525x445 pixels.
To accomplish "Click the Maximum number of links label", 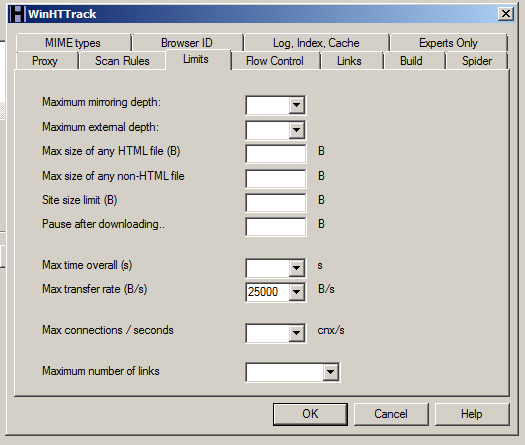I will click(101, 371).
